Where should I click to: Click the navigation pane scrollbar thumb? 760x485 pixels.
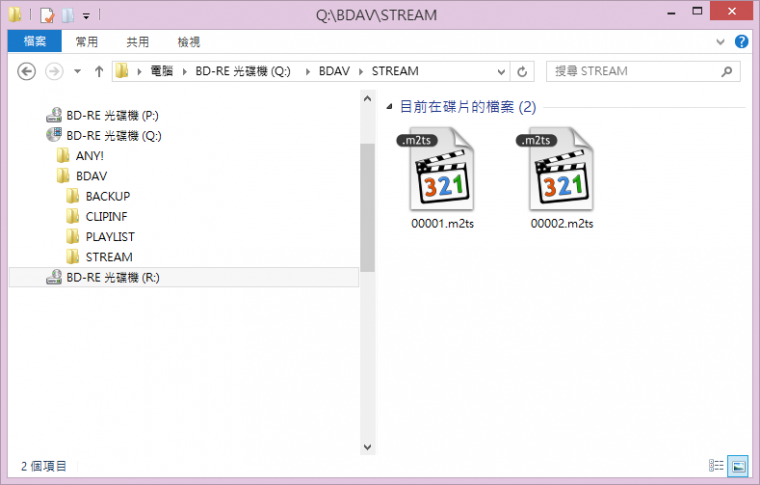tap(367, 207)
